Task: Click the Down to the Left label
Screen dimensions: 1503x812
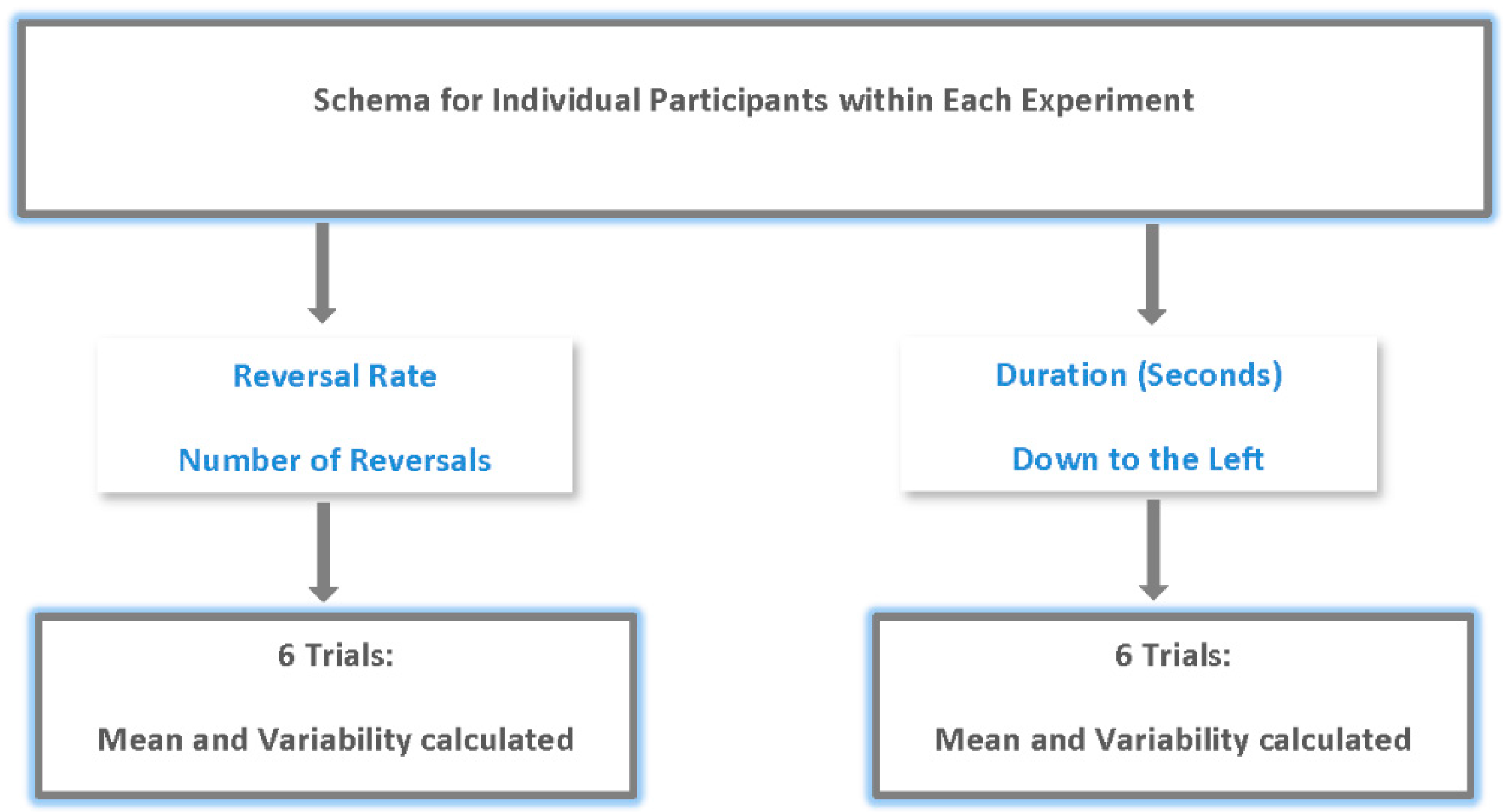Action: point(1138,459)
